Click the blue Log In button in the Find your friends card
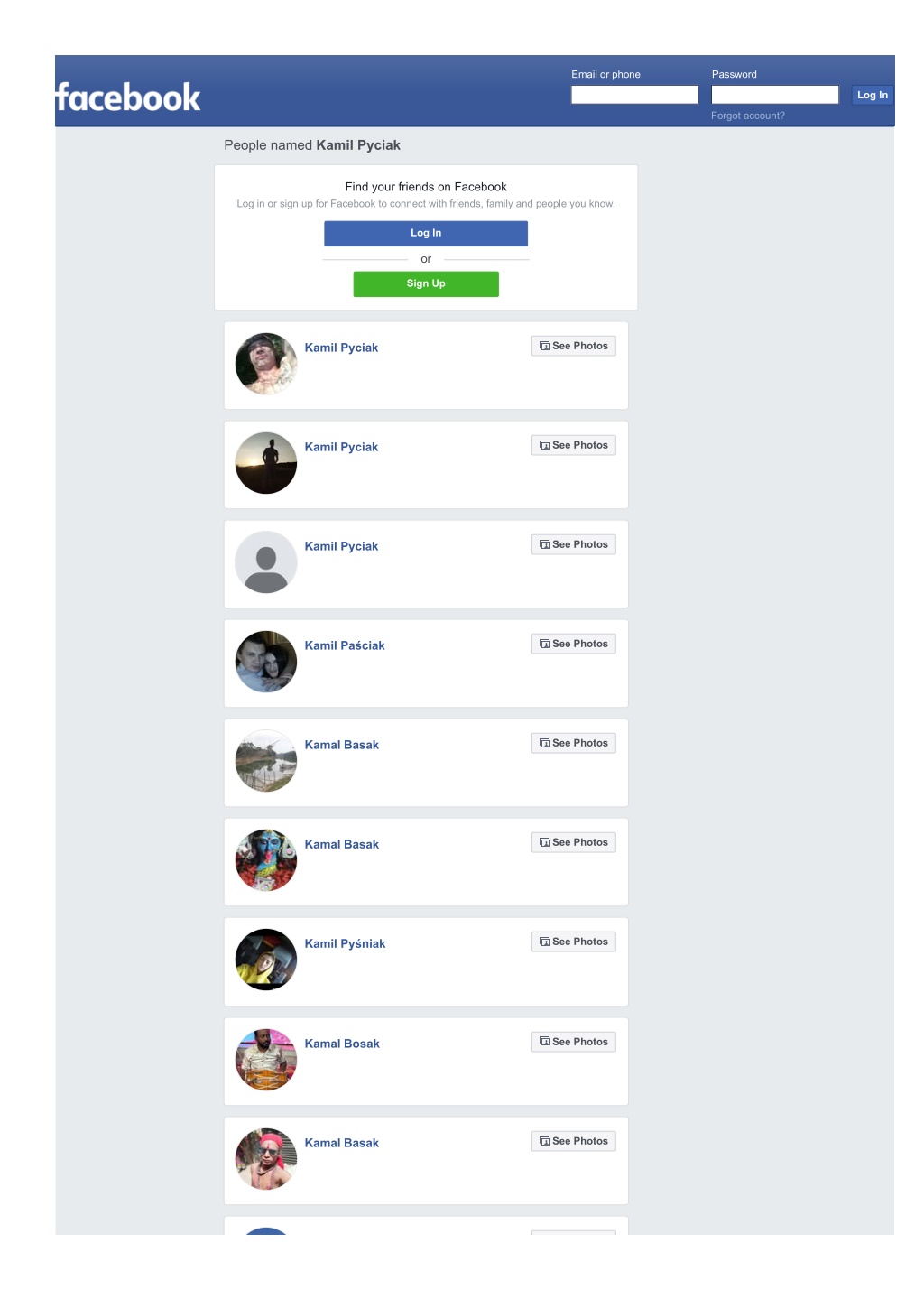The height and width of the screenshot is (1308, 924). click(x=426, y=233)
